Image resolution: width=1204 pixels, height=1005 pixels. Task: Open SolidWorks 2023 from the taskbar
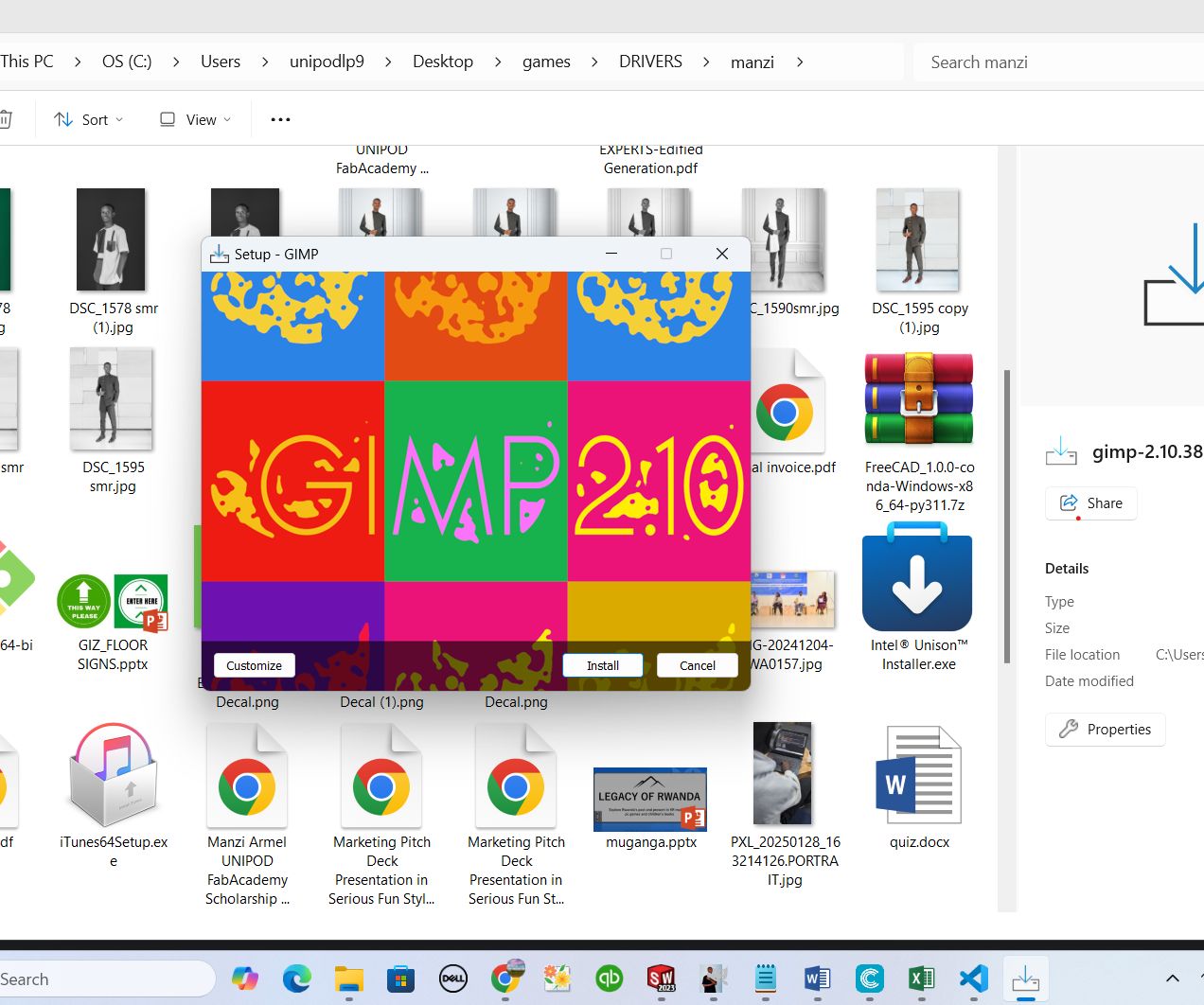(x=661, y=979)
